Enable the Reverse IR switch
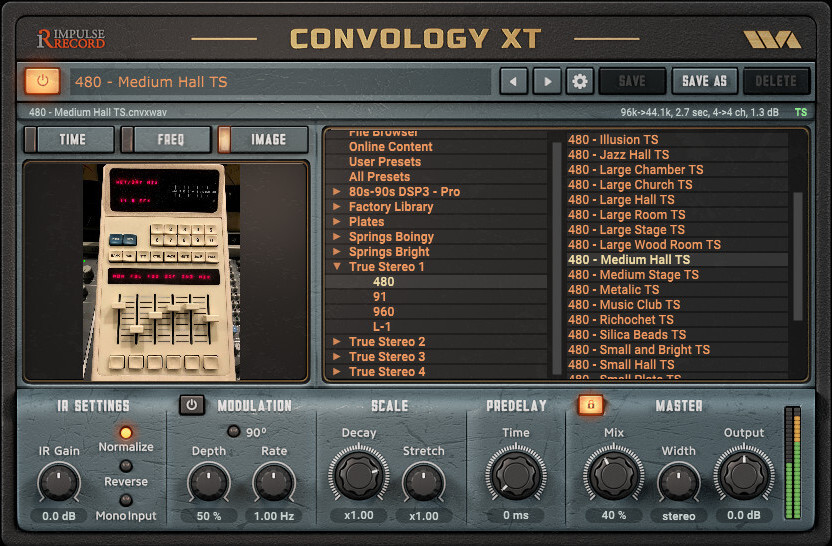 126,466
